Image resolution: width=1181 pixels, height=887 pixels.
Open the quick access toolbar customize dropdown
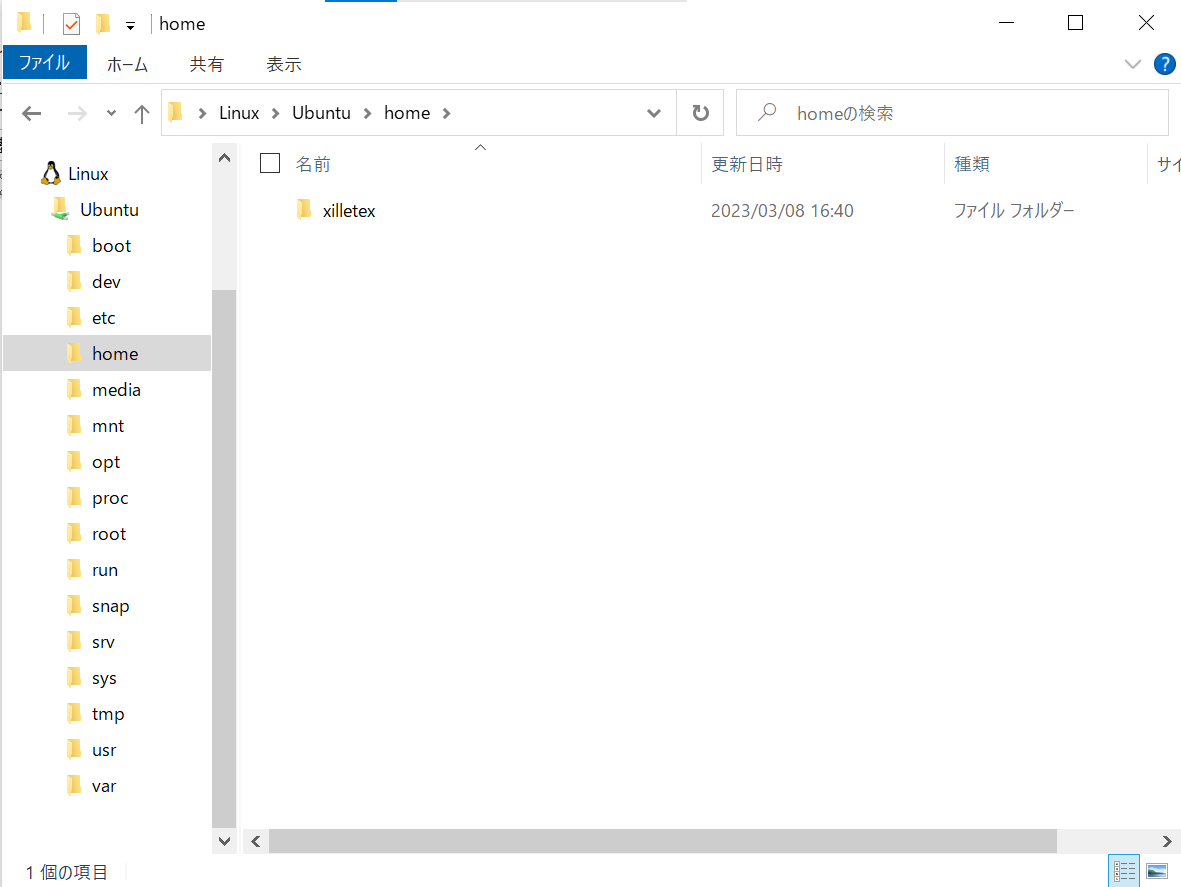(130, 26)
